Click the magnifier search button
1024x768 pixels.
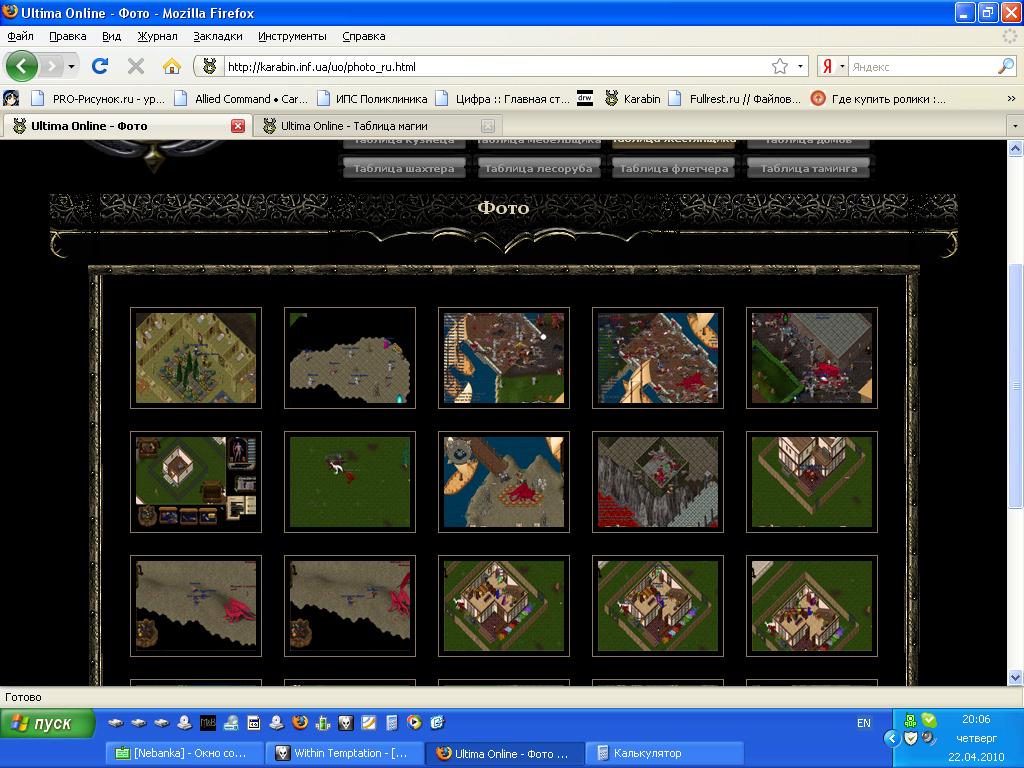click(1006, 66)
